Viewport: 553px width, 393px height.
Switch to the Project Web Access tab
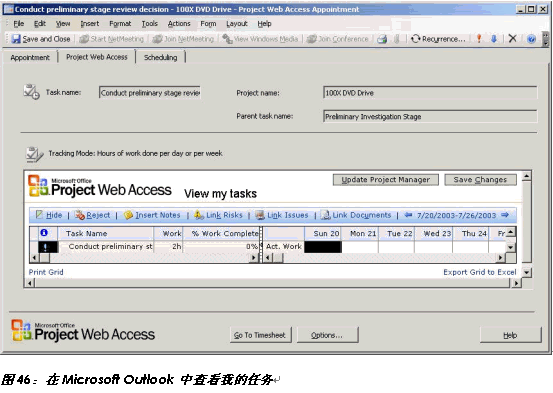(97, 57)
